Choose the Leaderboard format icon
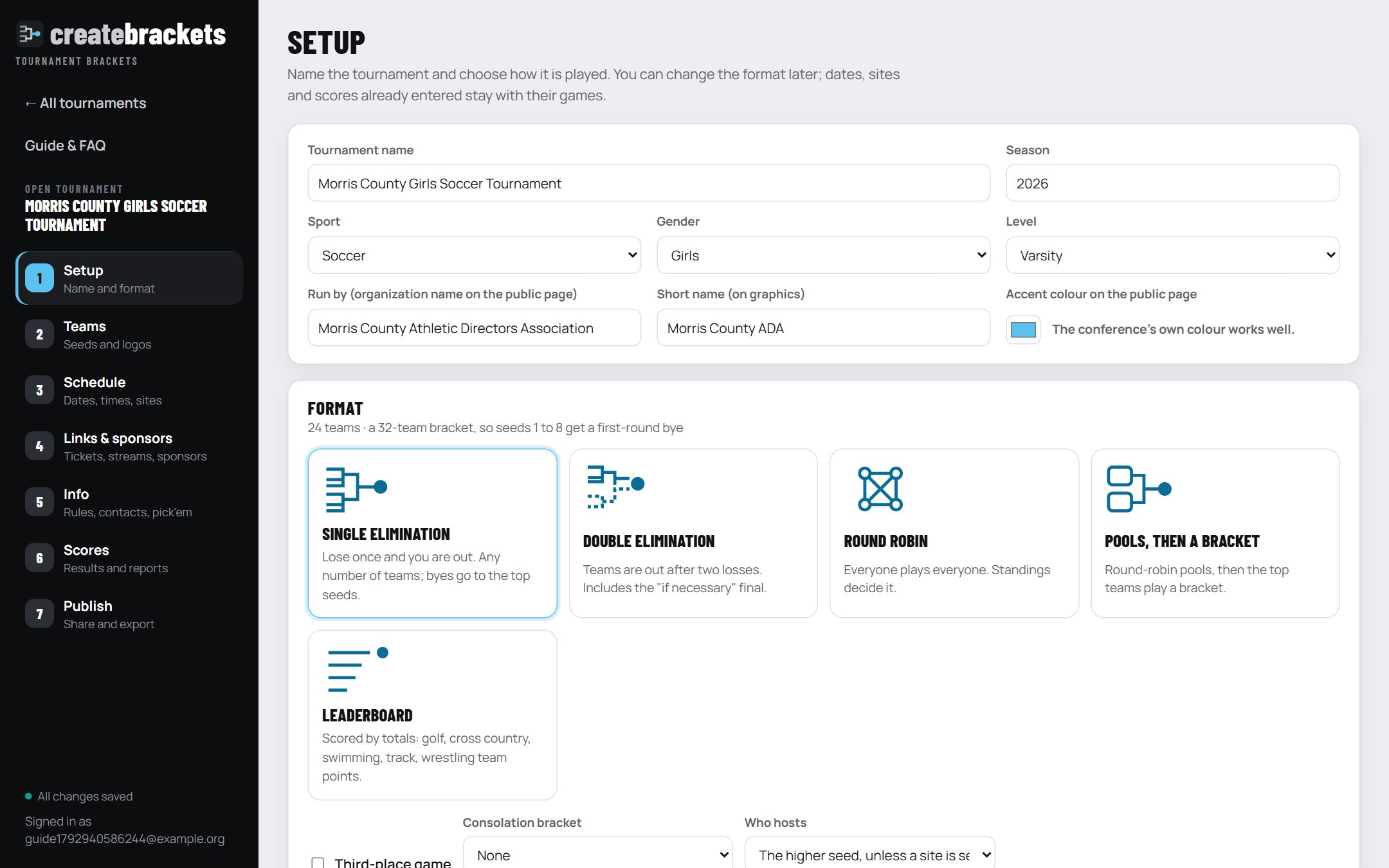1389x868 pixels. [x=358, y=669]
